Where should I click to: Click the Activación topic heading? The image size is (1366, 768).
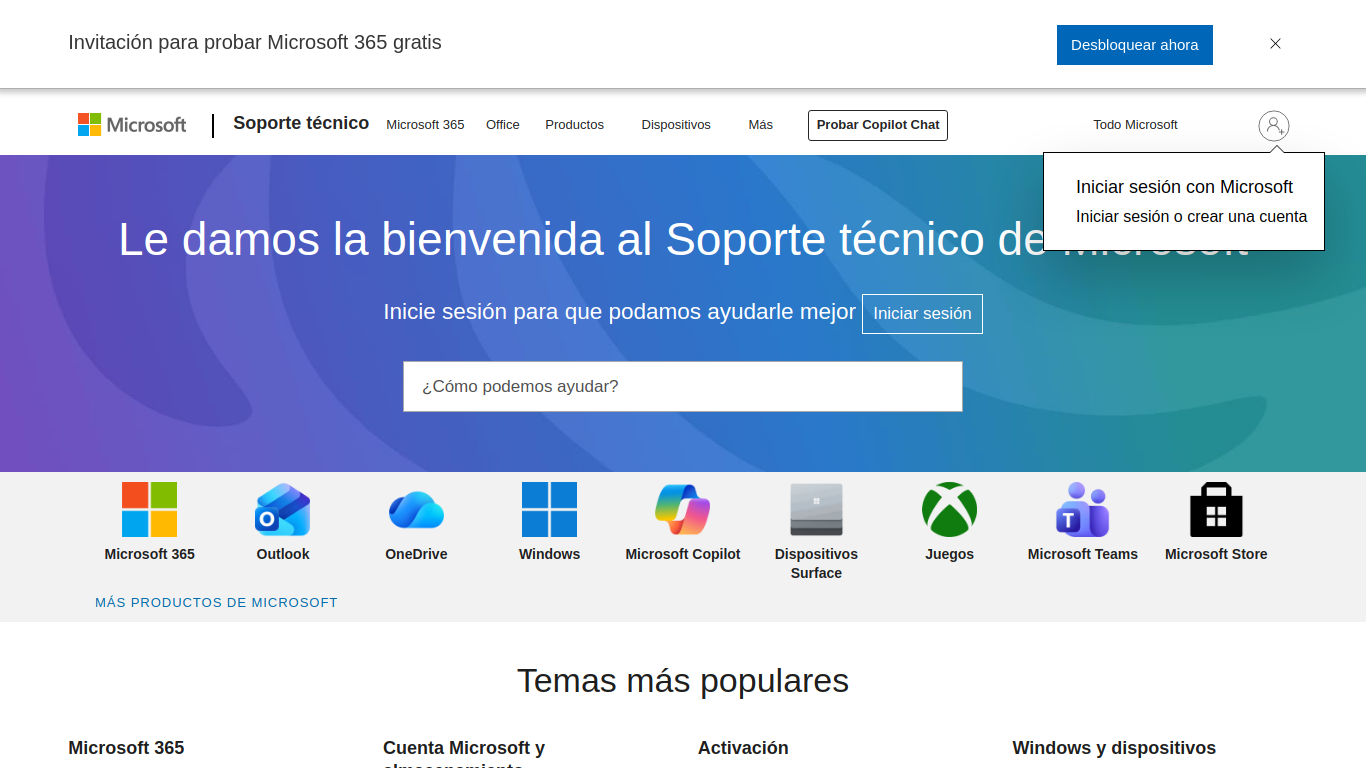tap(743, 748)
